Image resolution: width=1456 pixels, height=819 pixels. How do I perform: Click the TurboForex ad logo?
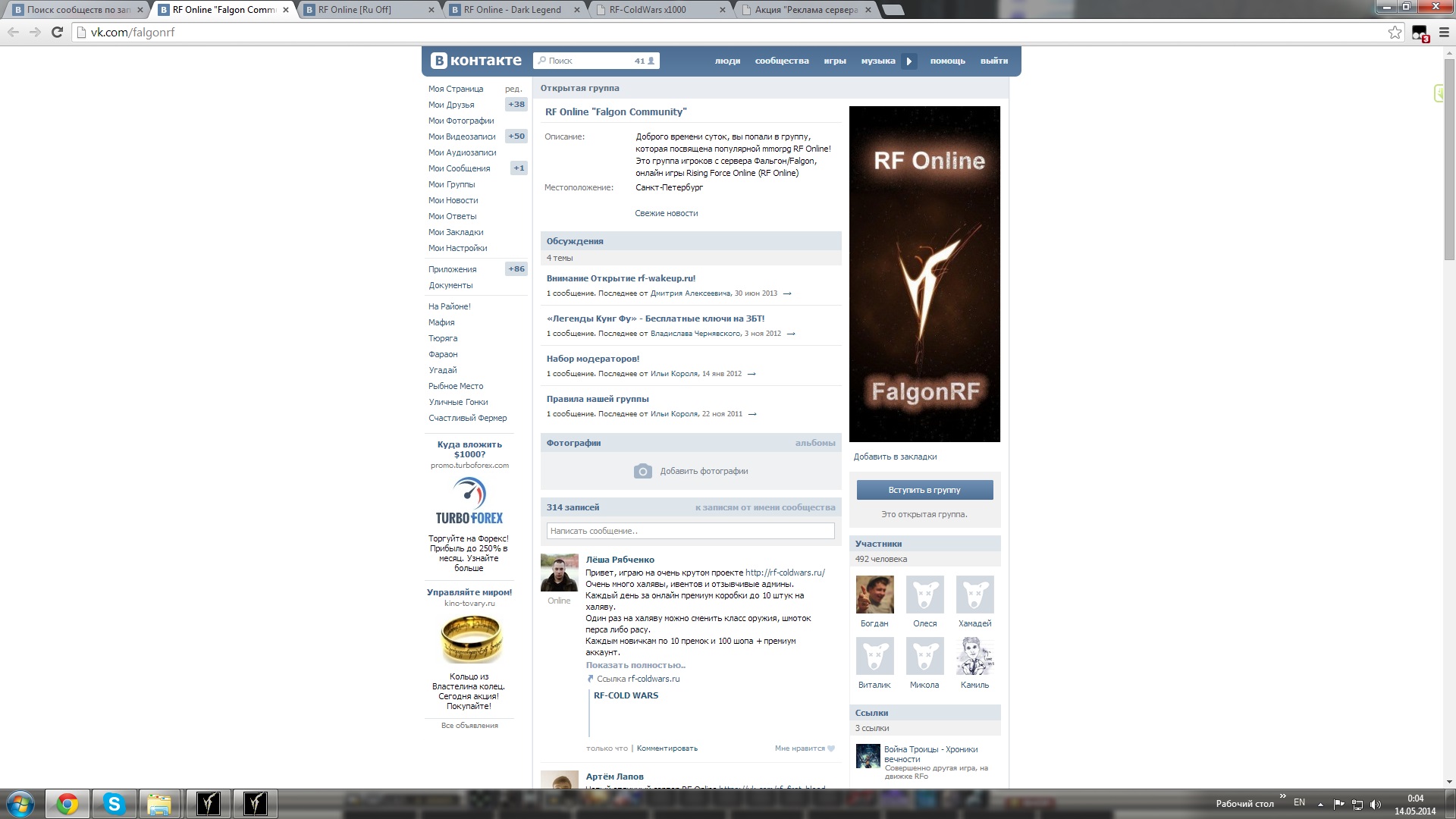469,500
